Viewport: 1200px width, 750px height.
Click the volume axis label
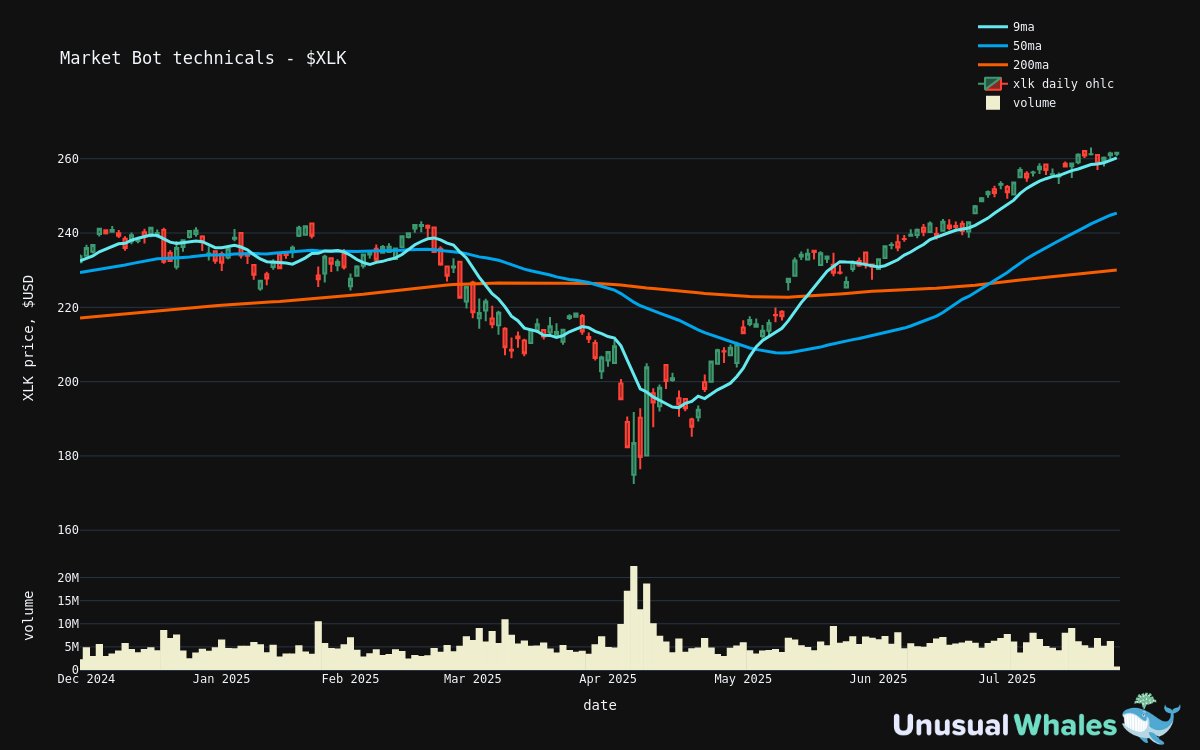(x=28, y=615)
